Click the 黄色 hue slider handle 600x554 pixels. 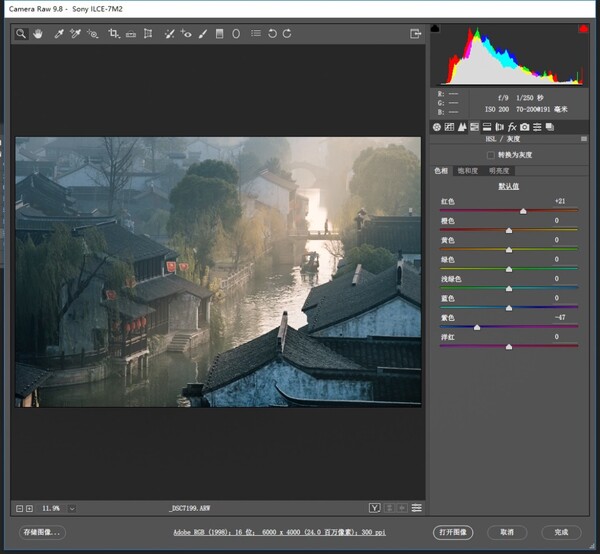[x=509, y=250]
